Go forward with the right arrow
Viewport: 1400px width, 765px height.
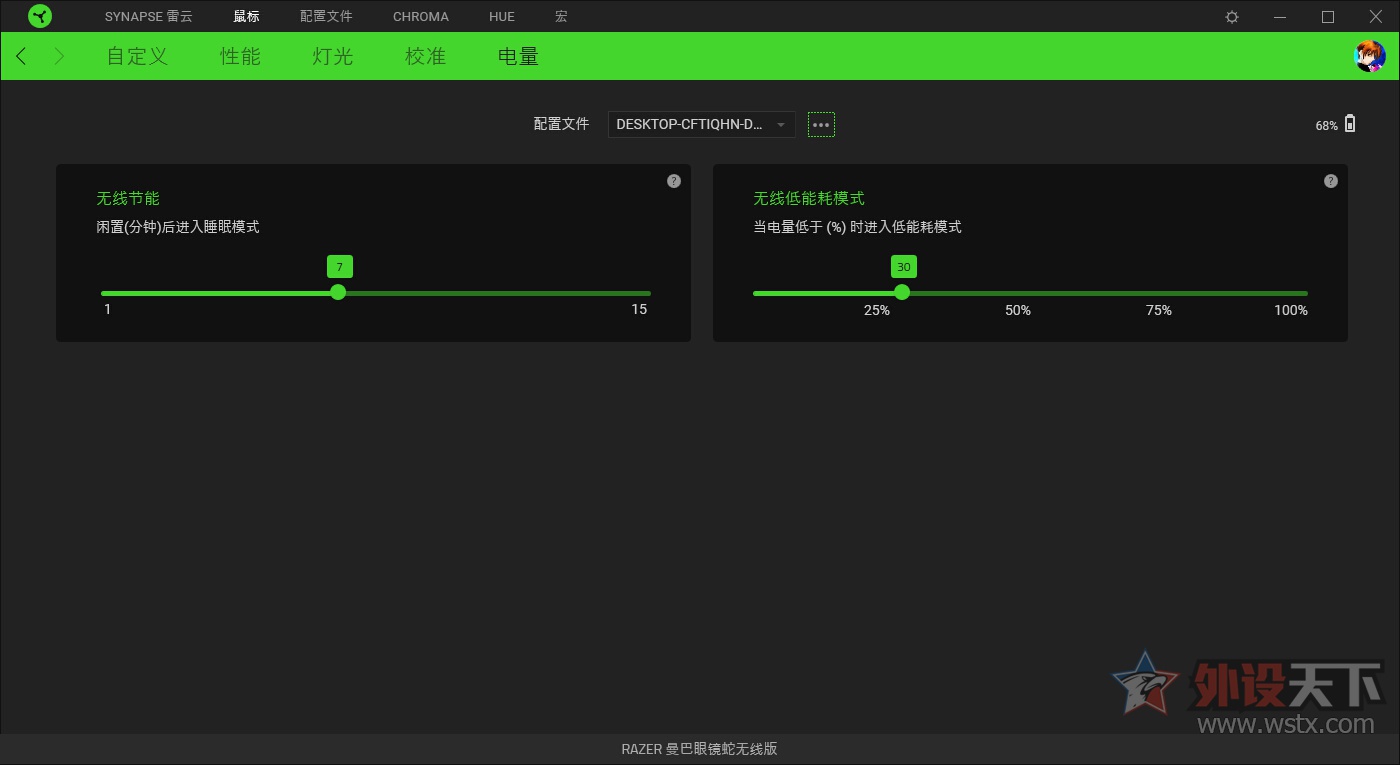(x=59, y=56)
